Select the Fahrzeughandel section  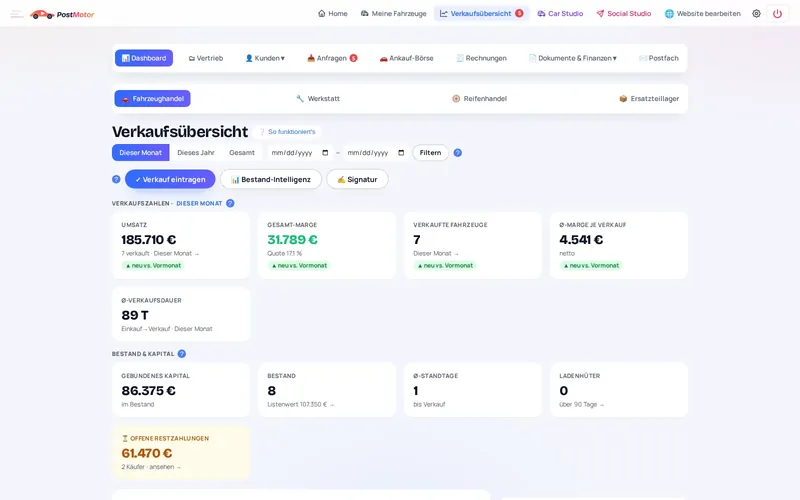click(x=153, y=98)
